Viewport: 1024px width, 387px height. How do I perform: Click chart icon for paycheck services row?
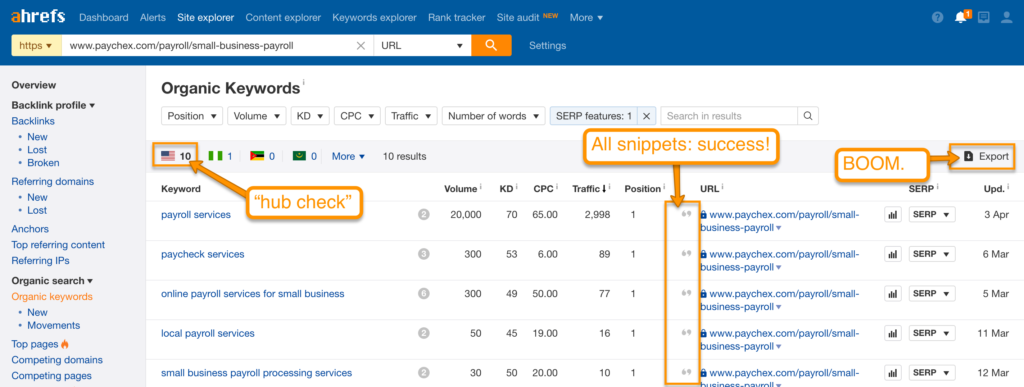click(893, 255)
